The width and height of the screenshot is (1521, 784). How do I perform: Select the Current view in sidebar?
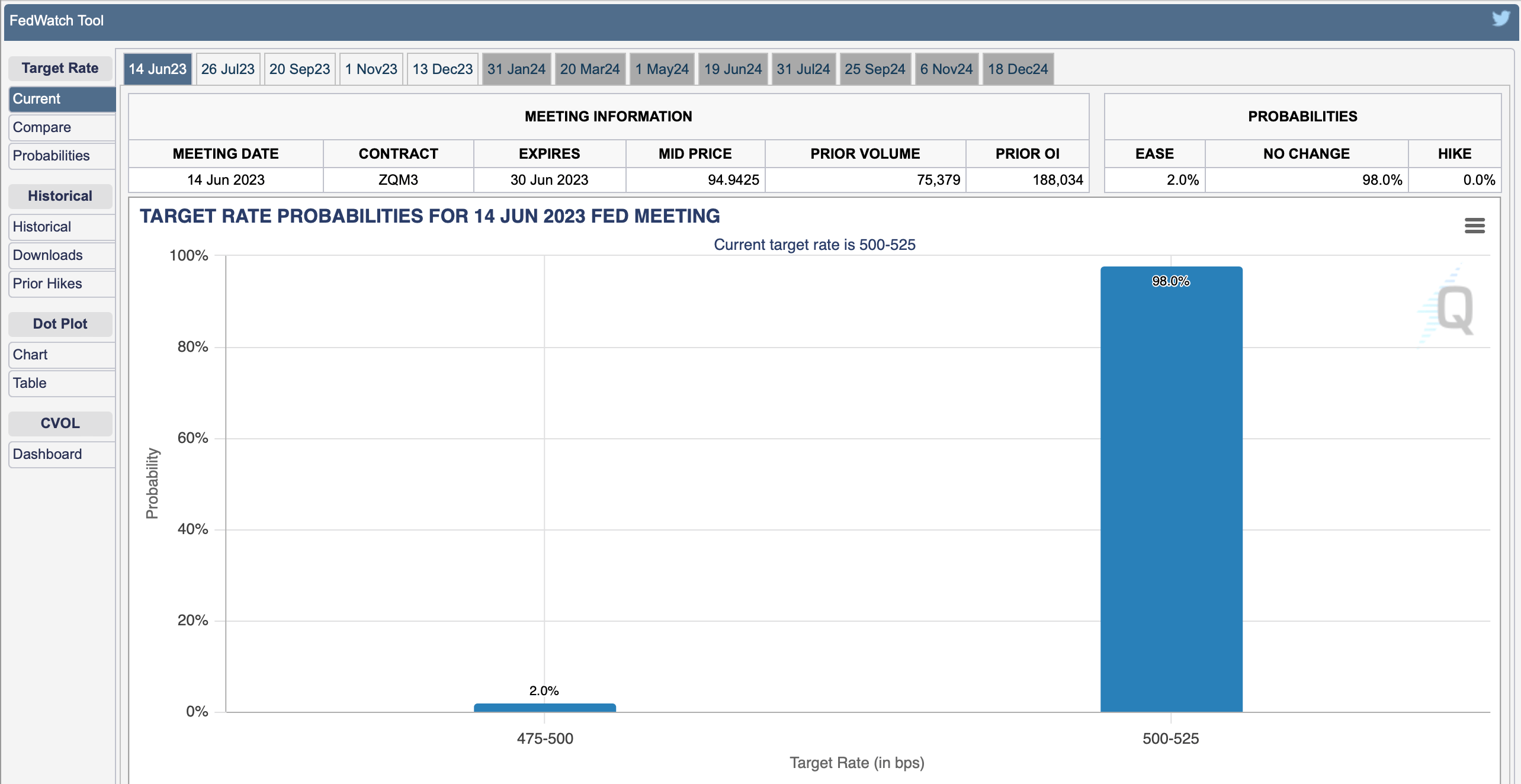pyautogui.click(x=62, y=99)
